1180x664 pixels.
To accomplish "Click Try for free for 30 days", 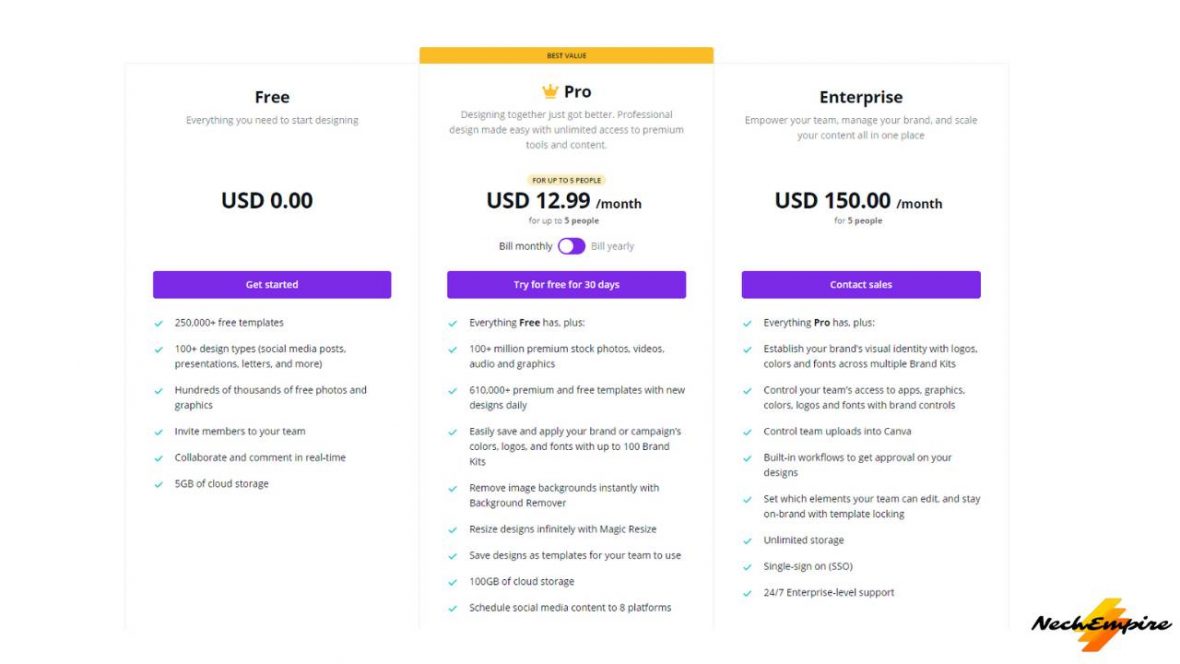I will point(566,285).
